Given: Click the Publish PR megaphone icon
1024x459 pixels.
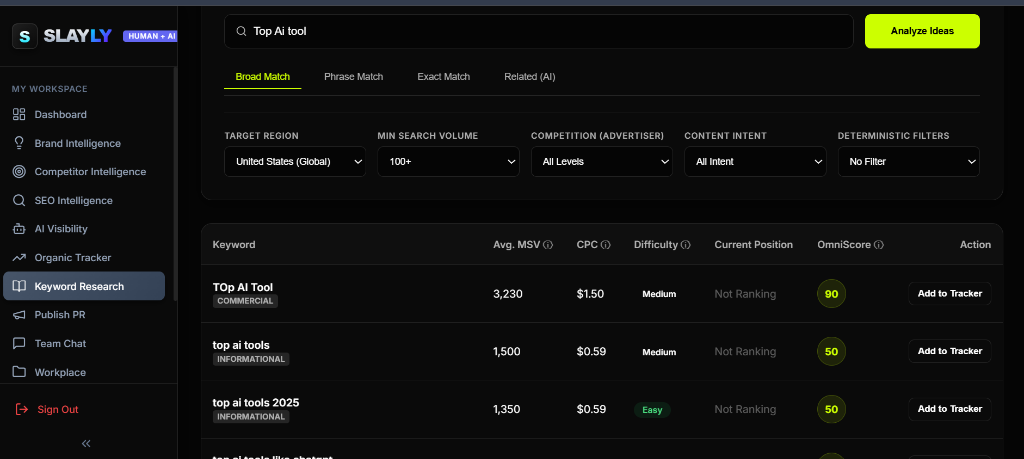Looking at the screenshot, I should tap(20, 315).
